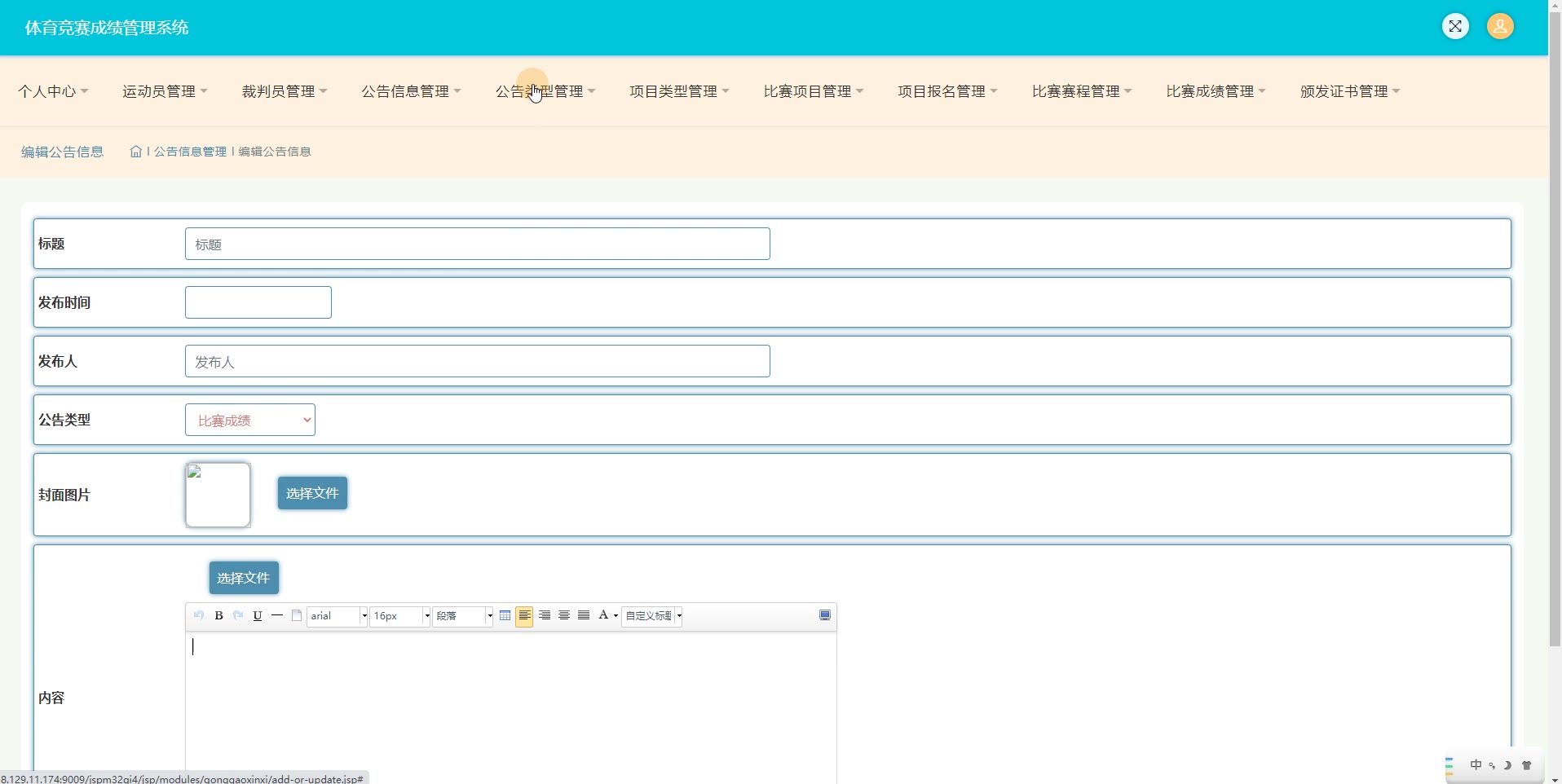Screen dimensions: 1562x784
Task: Click the 编辑公告信息 breadcrumb item
Action: [275, 152]
